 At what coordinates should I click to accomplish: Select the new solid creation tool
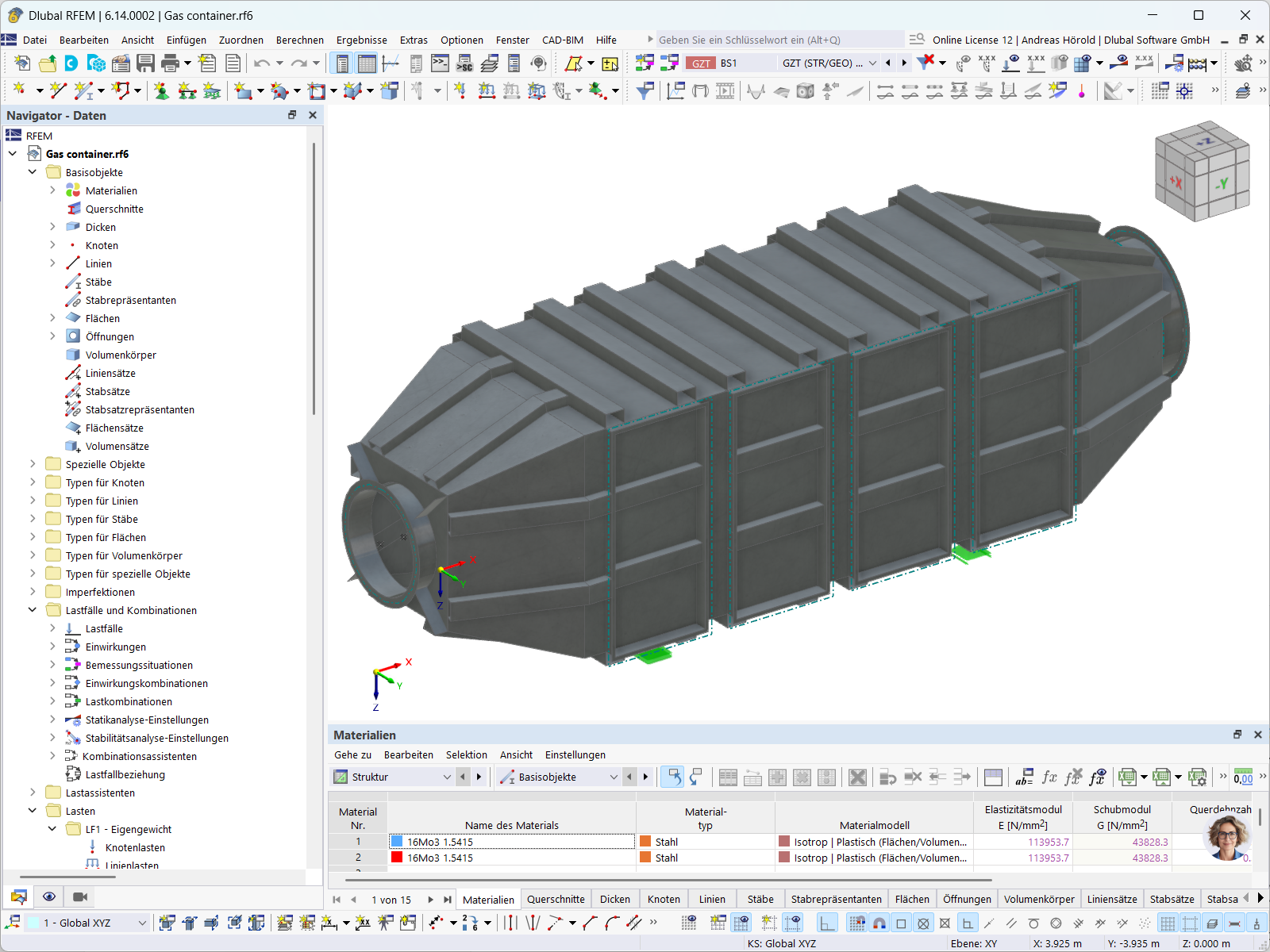point(388,91)
